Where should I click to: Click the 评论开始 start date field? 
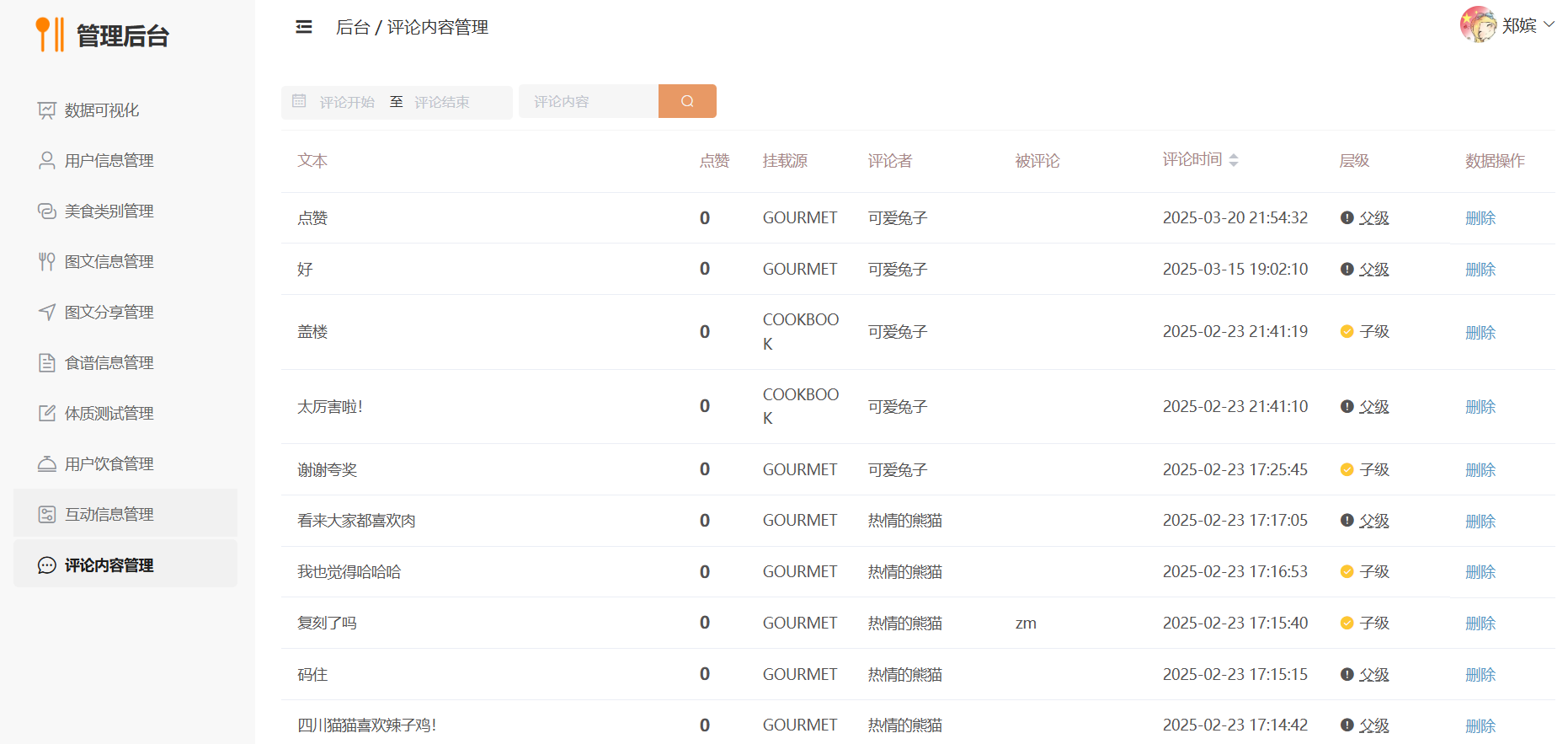(347, 102)
